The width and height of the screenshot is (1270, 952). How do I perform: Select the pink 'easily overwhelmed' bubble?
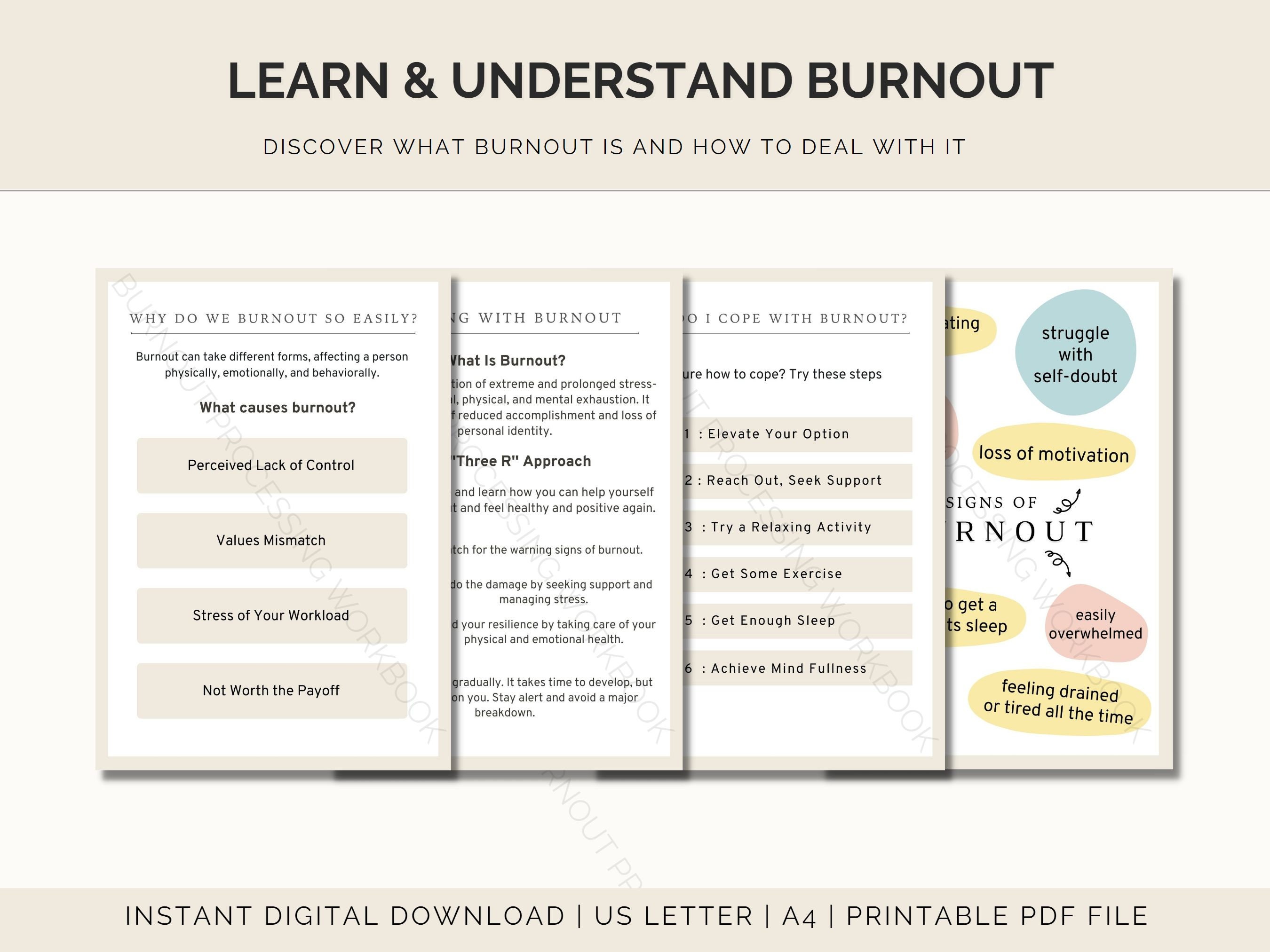(x=1096, y=624)
